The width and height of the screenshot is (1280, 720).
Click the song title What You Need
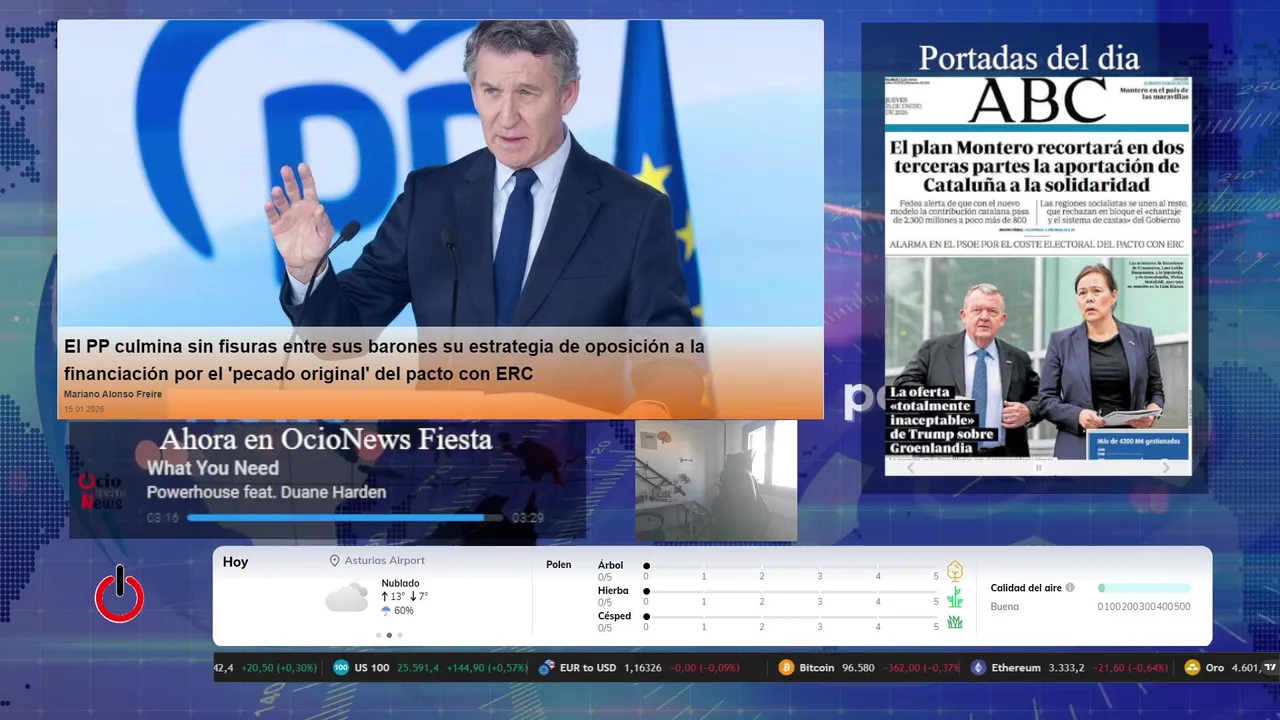click(212, 468)
